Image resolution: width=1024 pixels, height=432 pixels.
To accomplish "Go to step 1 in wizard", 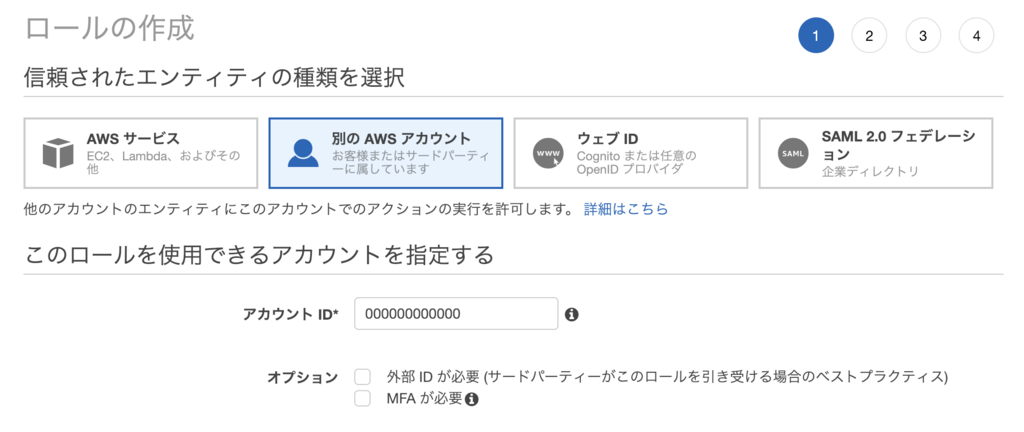I will click(816, 36).
